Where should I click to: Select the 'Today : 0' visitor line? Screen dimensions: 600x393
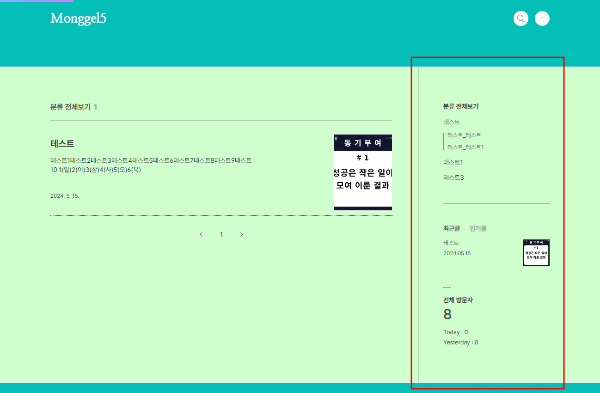coord(455,332)
